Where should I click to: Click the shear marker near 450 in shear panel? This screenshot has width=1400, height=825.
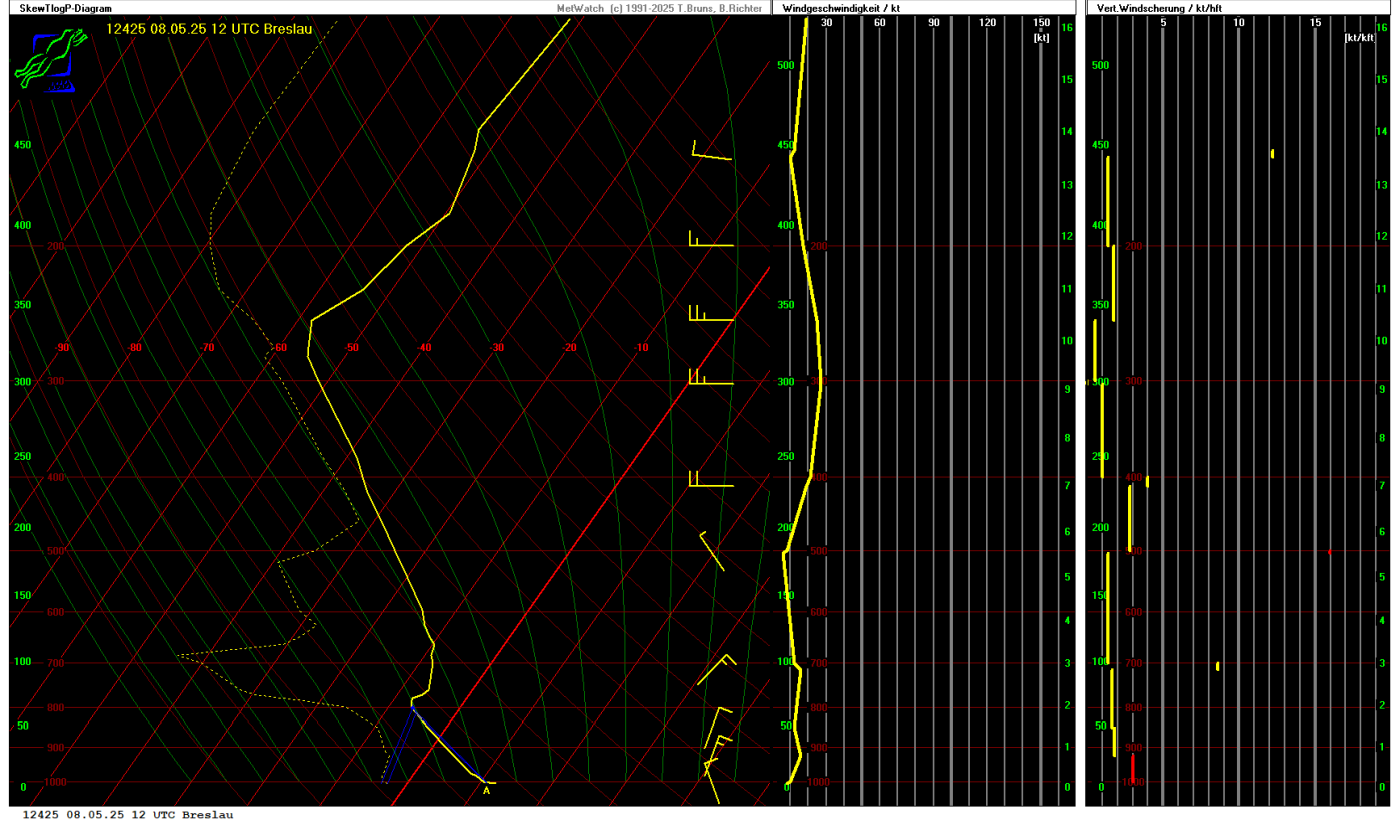point(1272,154)
